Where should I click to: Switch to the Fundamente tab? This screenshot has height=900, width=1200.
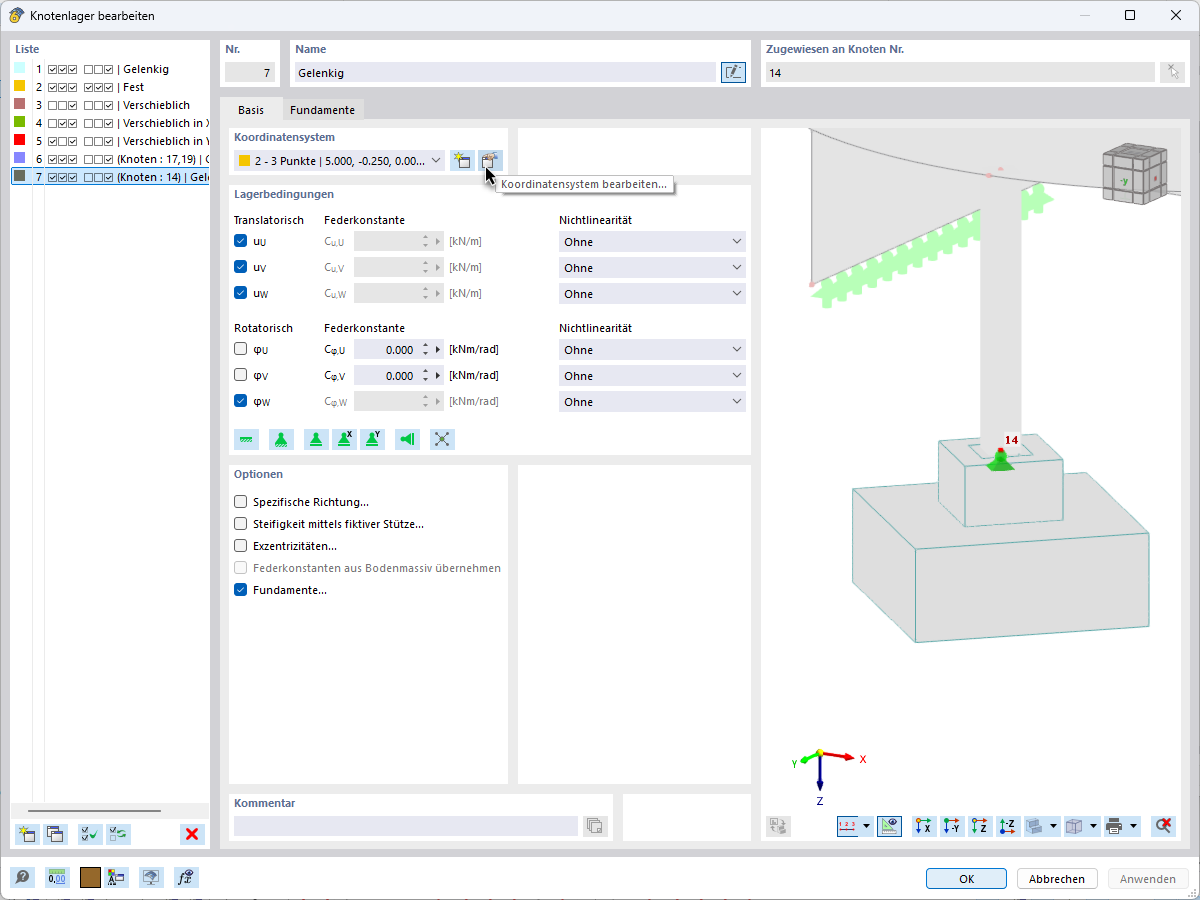(x=323, y=110)
